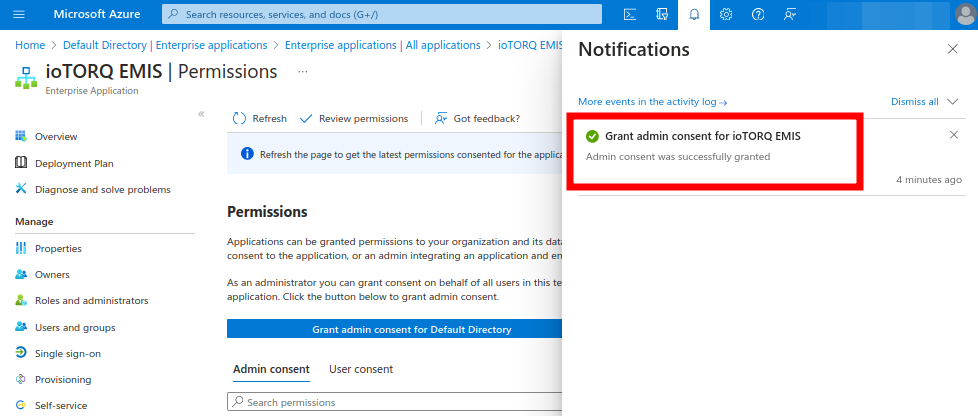978x416 pixels.
Task: Click the info icon in the refresh banner
Action: pyautogui.click(x=248, y=153)
